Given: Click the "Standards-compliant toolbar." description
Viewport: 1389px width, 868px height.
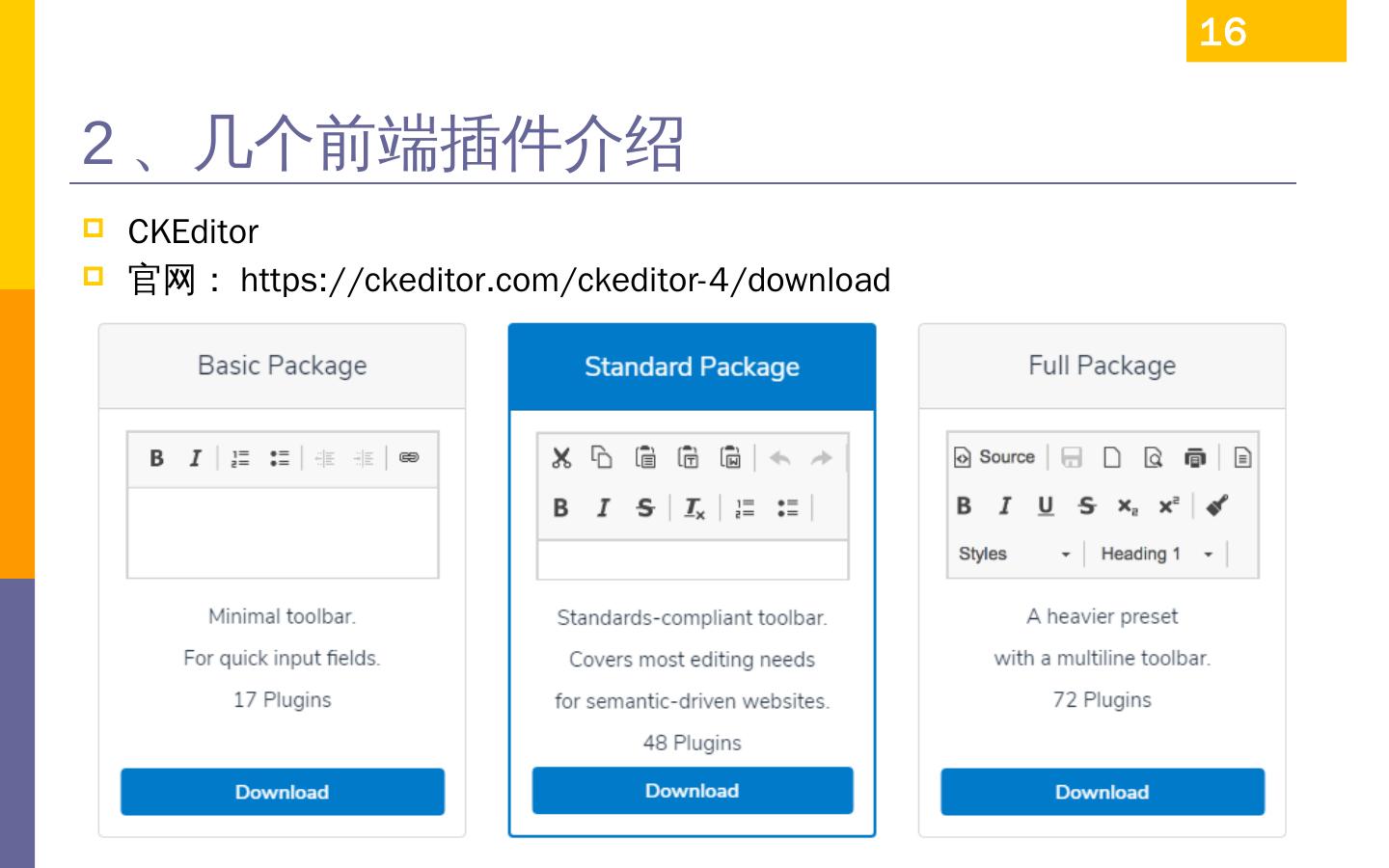Looking at the screenshot, I should [x=693, y=618].
